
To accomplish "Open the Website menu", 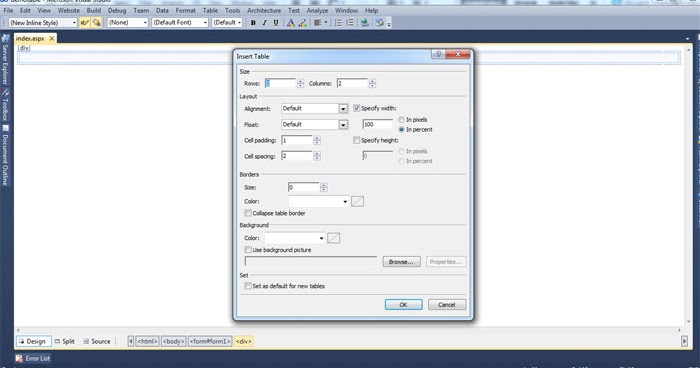I will pos(68,10).
